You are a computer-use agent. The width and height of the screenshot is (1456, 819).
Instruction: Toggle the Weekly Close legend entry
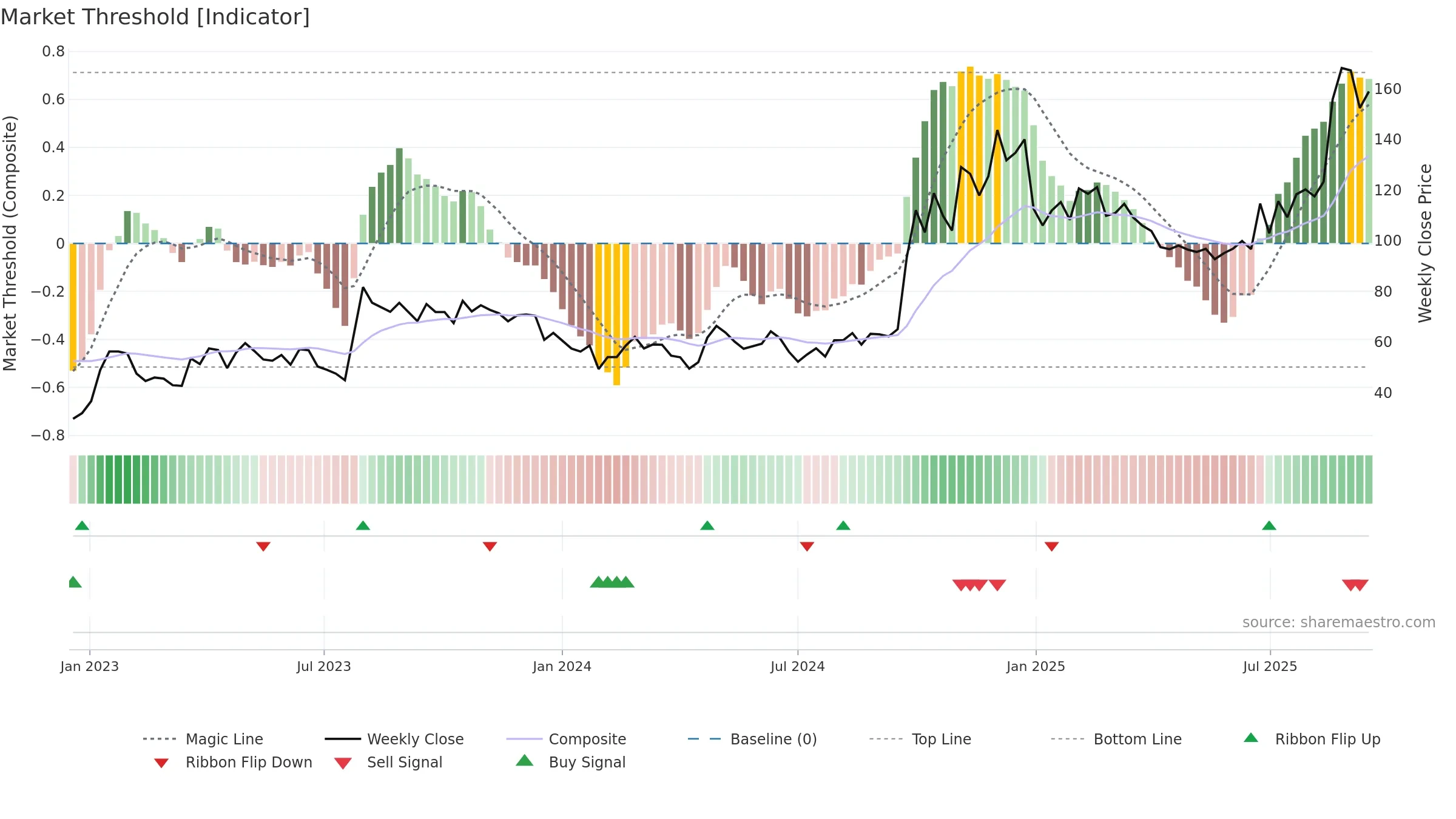coord(394,739)
